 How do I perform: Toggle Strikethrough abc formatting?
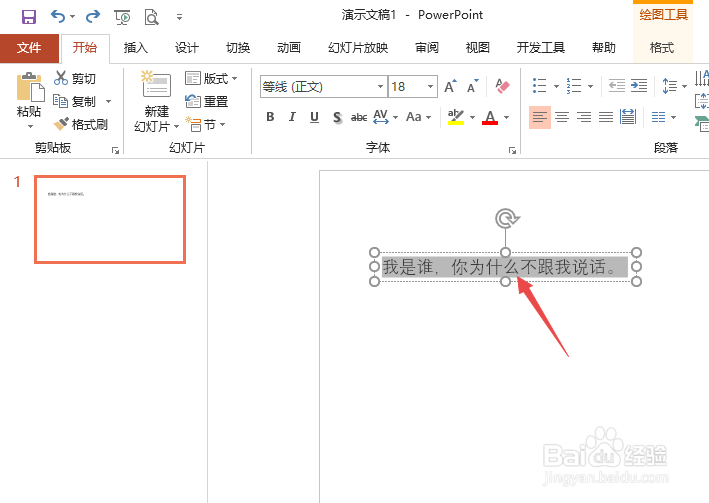pos(359,117)
